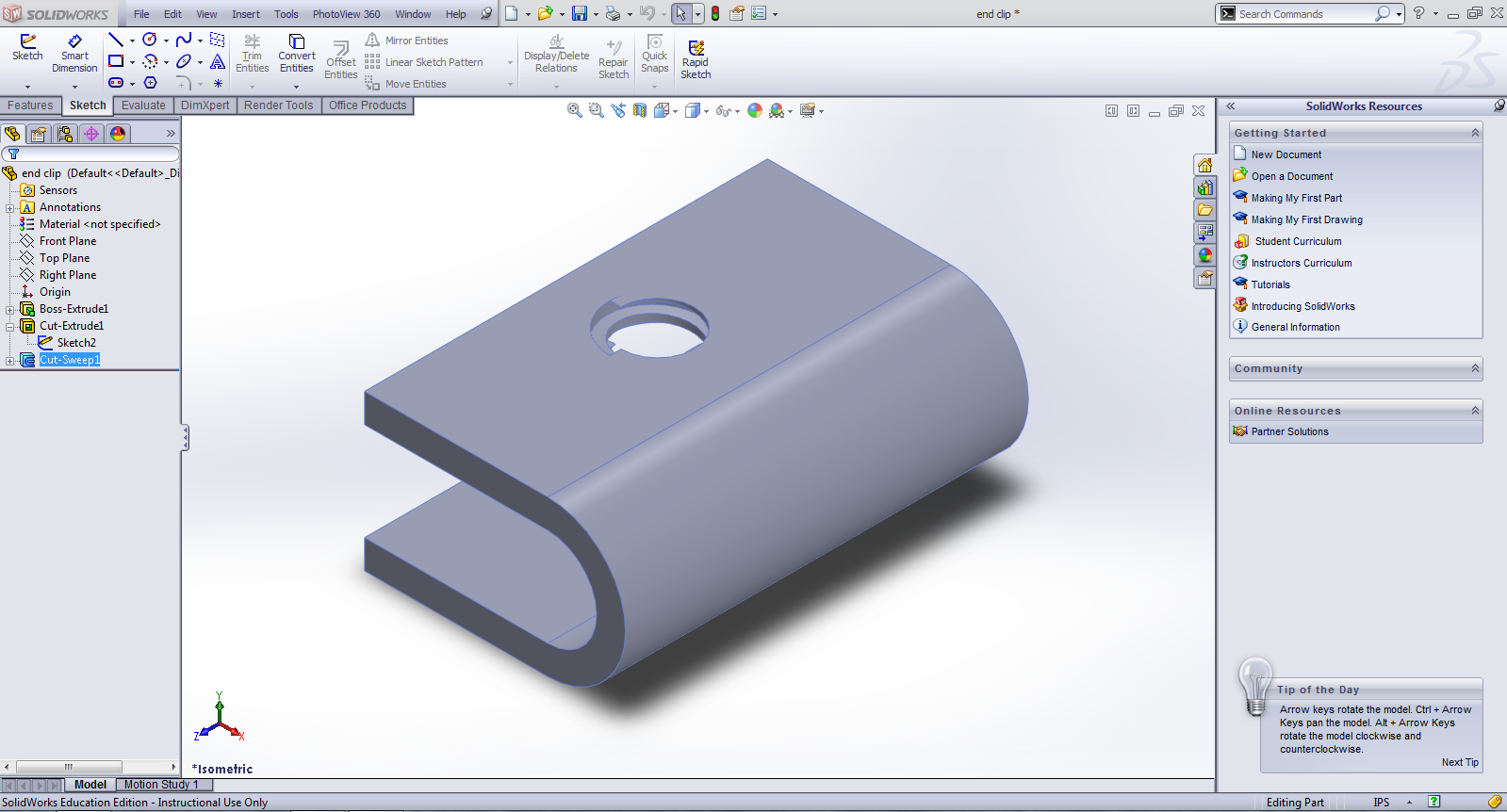
Task: Toggle the pin on SolidWorks Resources pane
Action: tap(1499, 106)
